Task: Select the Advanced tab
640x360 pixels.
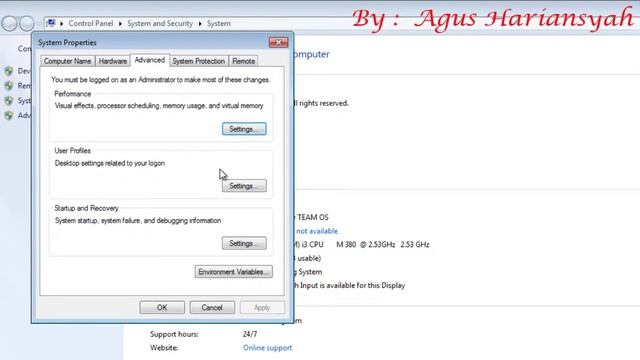Action: [150, 60]
